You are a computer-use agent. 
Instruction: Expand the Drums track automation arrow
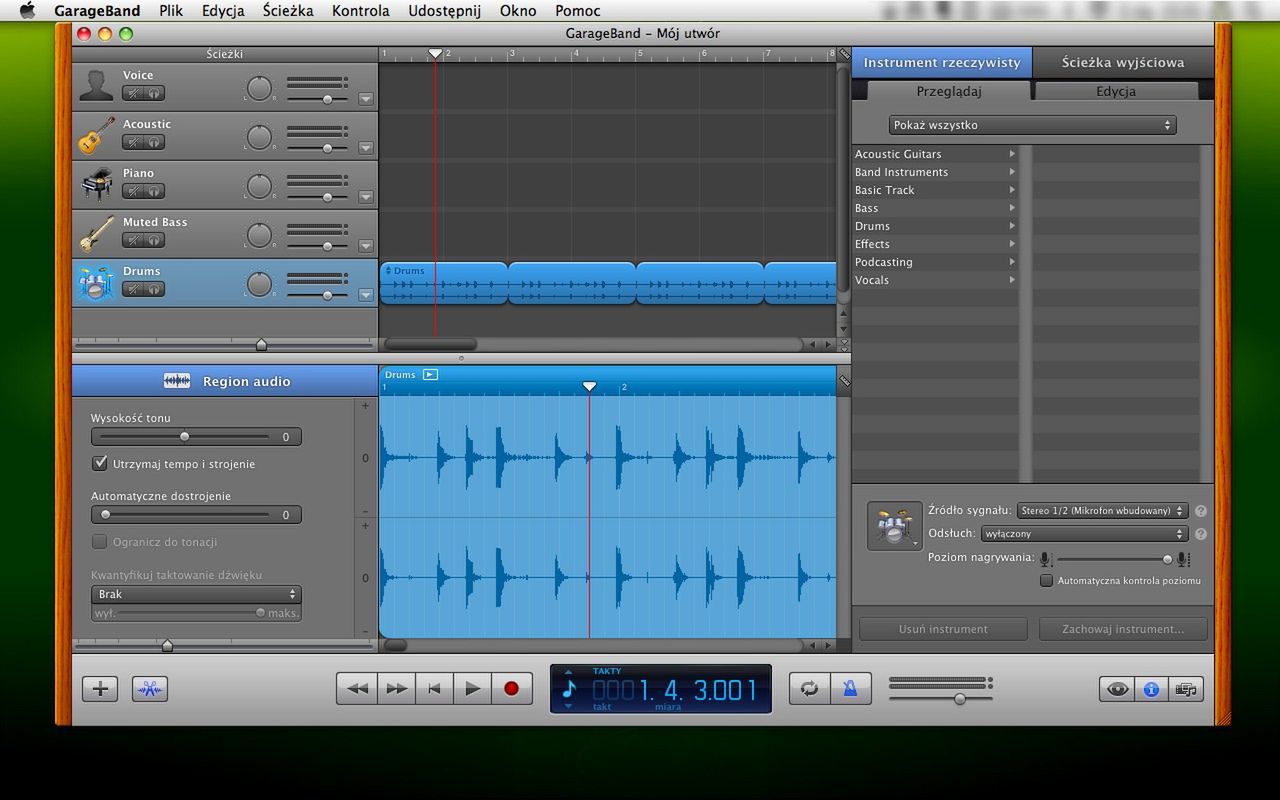pos(365,295)
